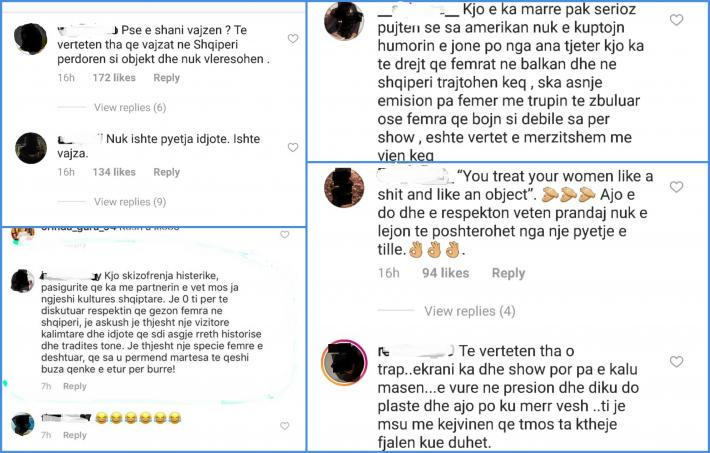This screenshot has height=453, width=710.
Task: Open the 94 likes list
Action: tap(446, 273)
